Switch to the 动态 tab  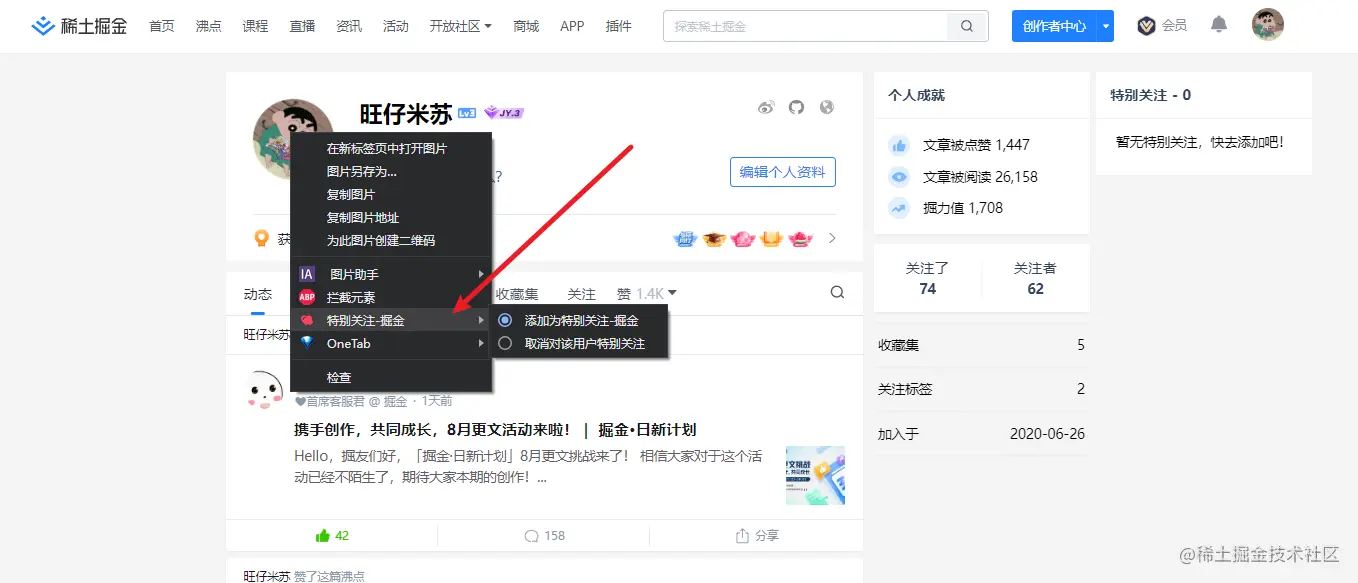click(x=258, y=294)
